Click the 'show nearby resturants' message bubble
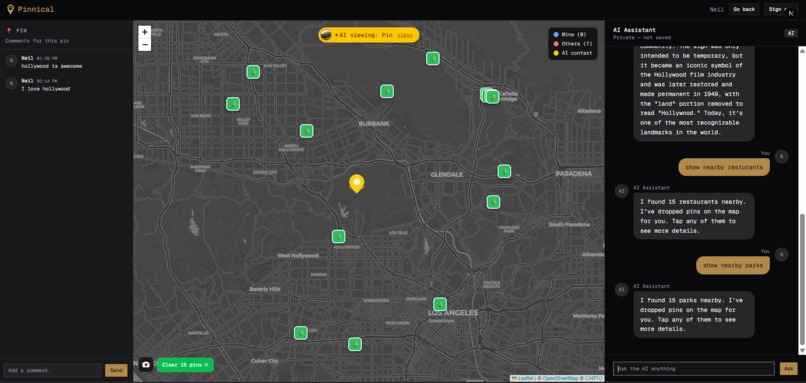806x383 pixels. (x=724, y=167)
